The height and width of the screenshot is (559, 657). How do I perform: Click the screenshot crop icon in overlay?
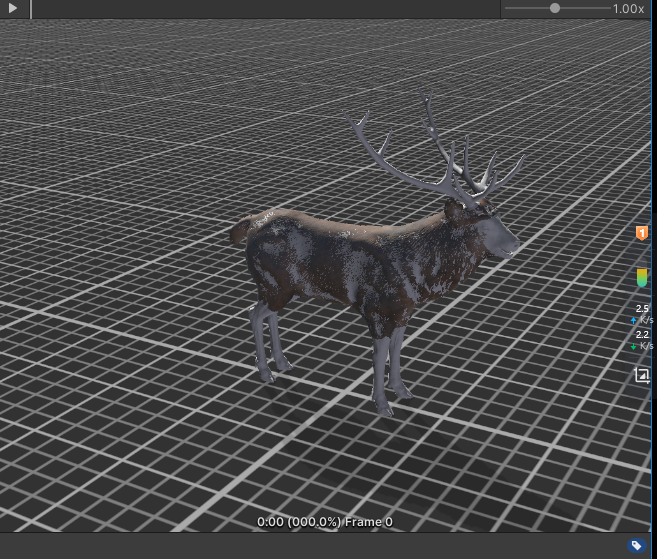(641, 375)
